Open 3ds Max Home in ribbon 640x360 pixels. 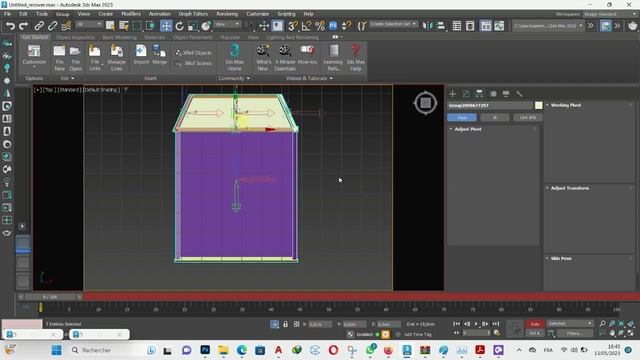[x=234, y=58]
